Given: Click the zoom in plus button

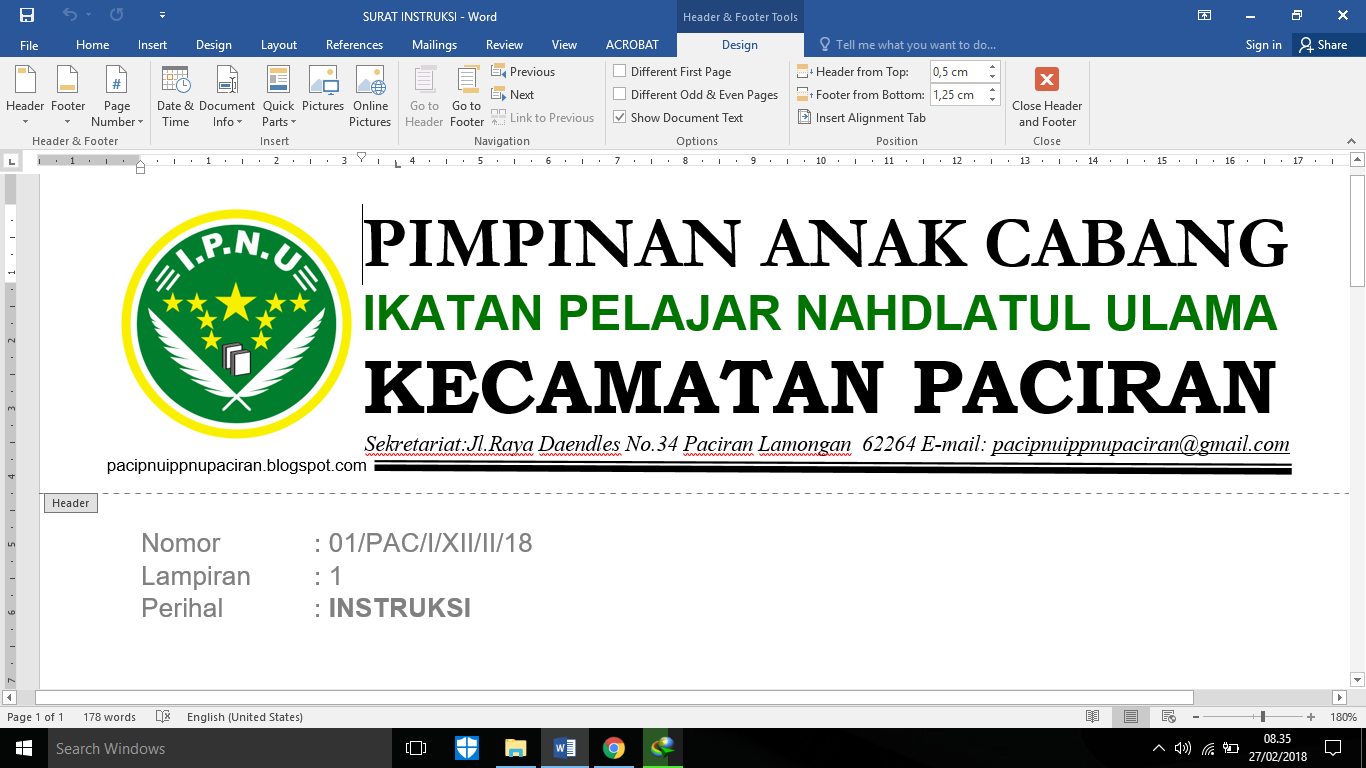Looking at the screenshot, I should 1311,717.
